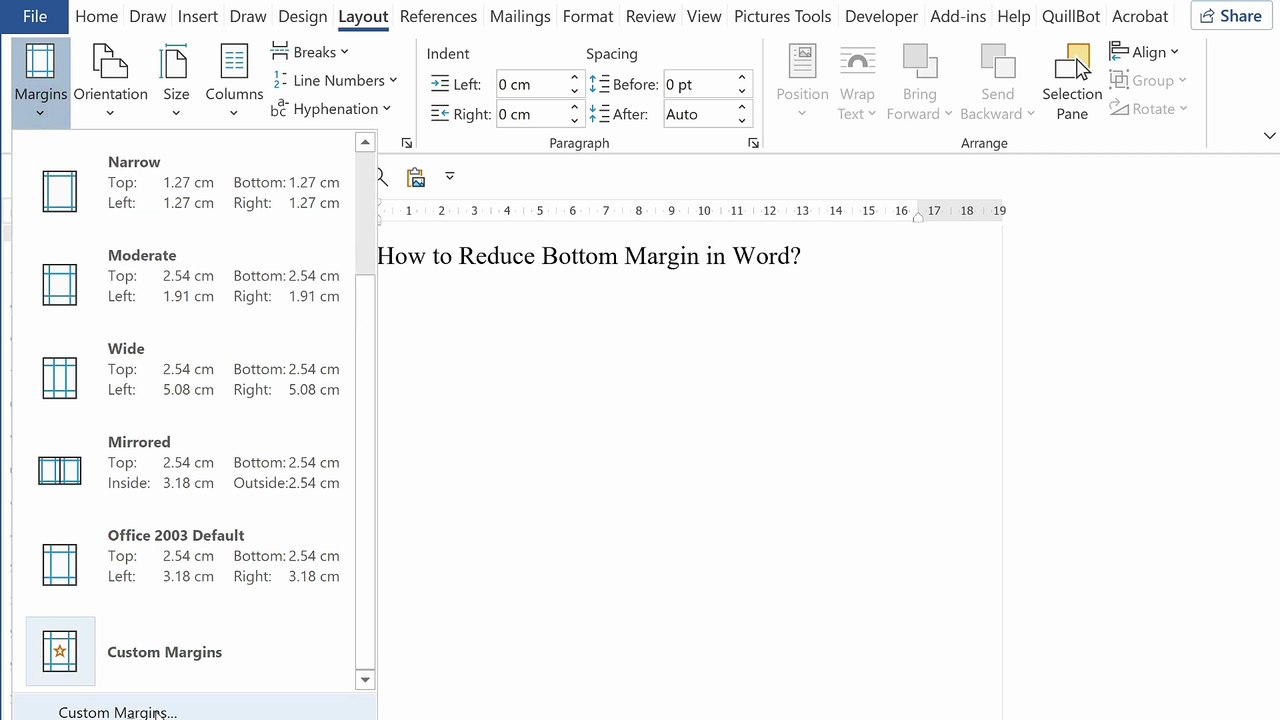Open the Align dropdown
This screenshot has width=1280, height=720.
1144,52
